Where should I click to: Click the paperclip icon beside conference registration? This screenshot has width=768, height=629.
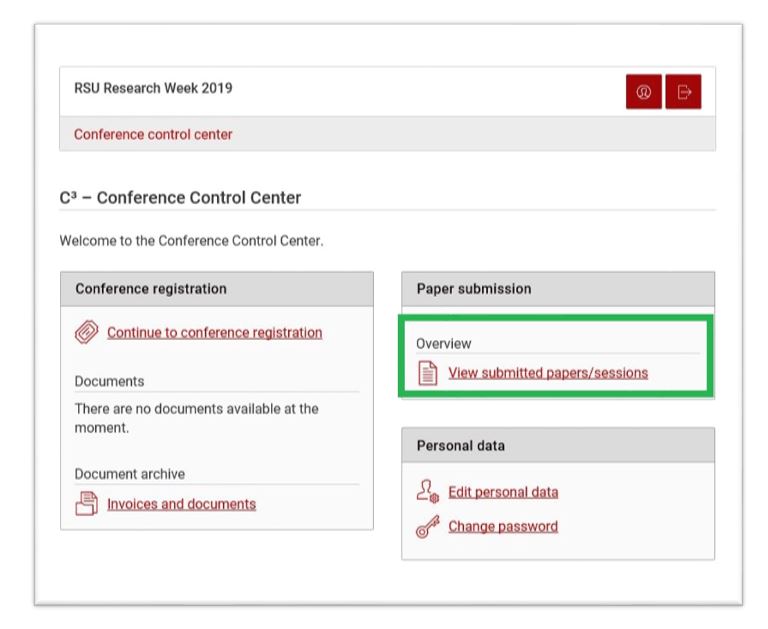tap(87, 333)
